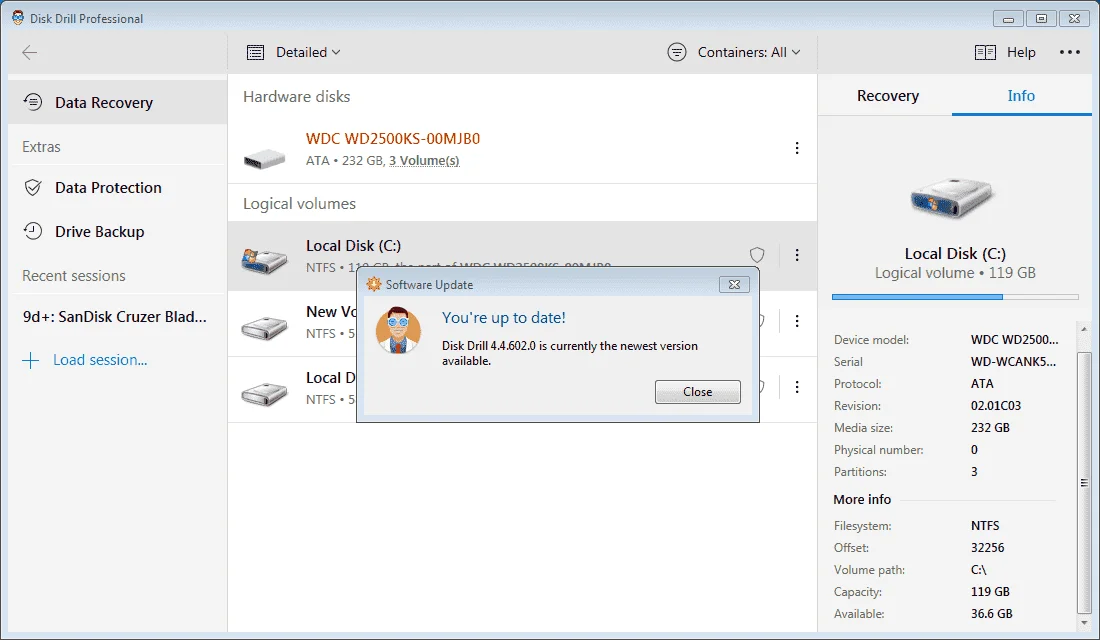This screenshot has width=1100, height=640.
Task: Expand the 3 Volume(s) link
Action: (x=424, y=161)
